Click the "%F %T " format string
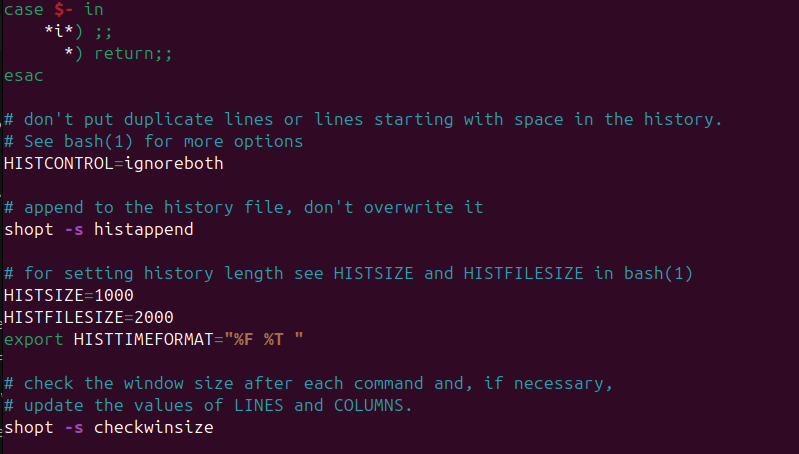This screenshot has height=454, width=799. click(x=263, y=339)
